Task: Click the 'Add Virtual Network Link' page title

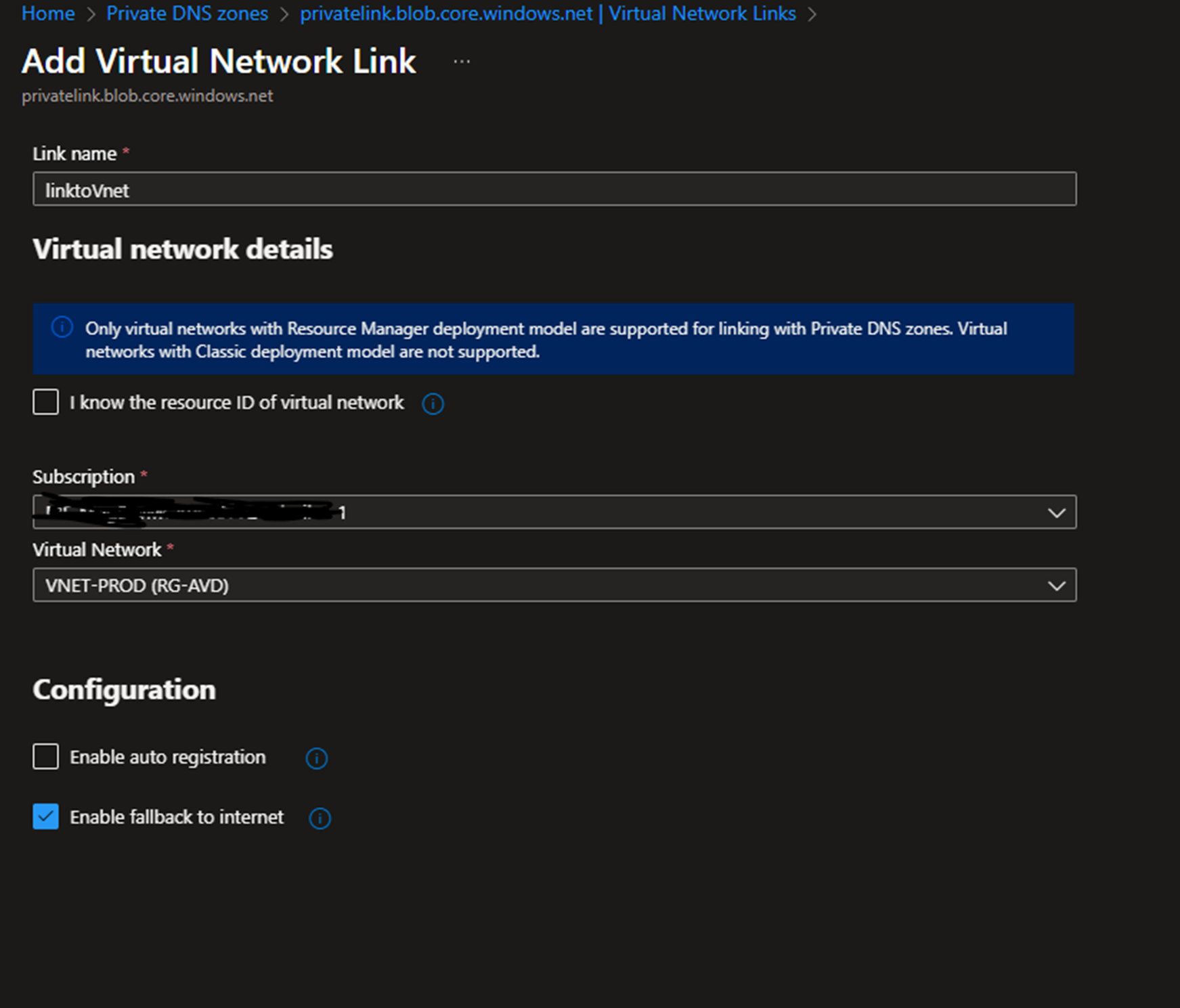Action: pyautogui.click(x=219, y=62)
